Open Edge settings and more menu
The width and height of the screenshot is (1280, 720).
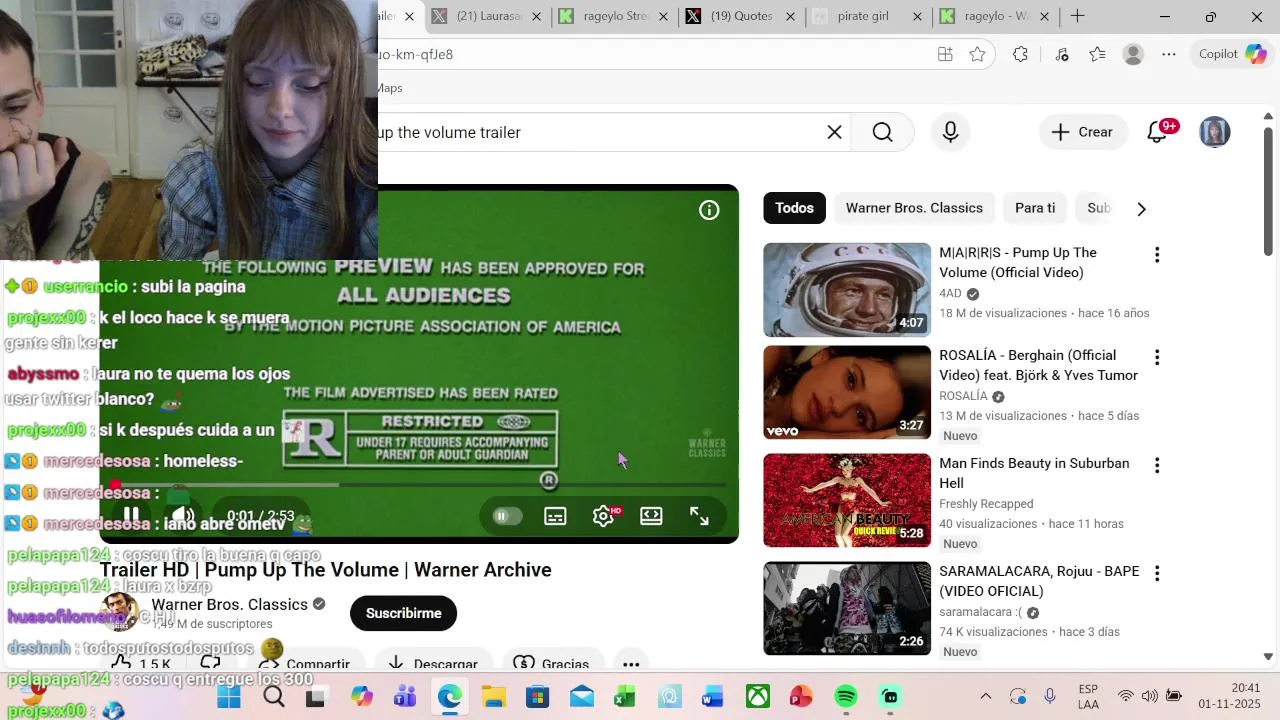1169,54
